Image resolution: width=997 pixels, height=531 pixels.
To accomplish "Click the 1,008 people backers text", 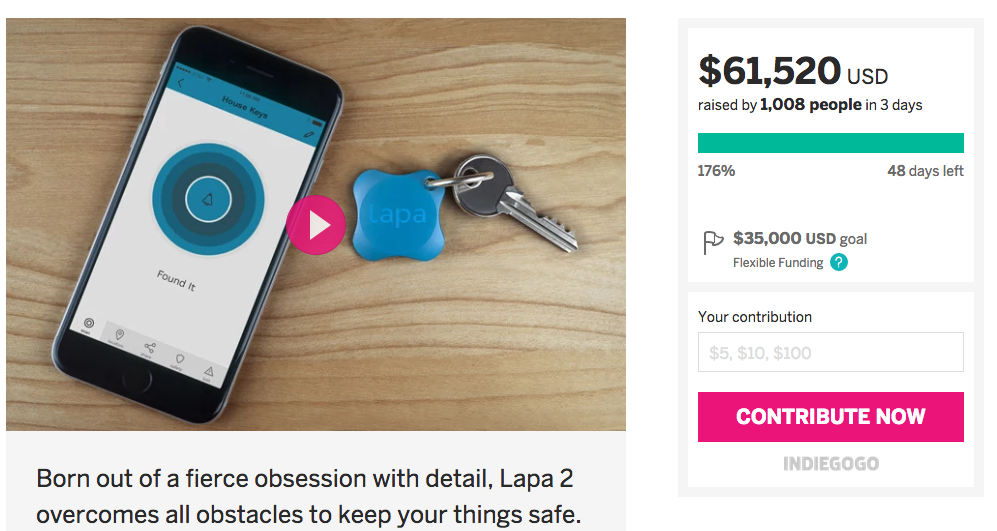I will click(x=811, y=105).
